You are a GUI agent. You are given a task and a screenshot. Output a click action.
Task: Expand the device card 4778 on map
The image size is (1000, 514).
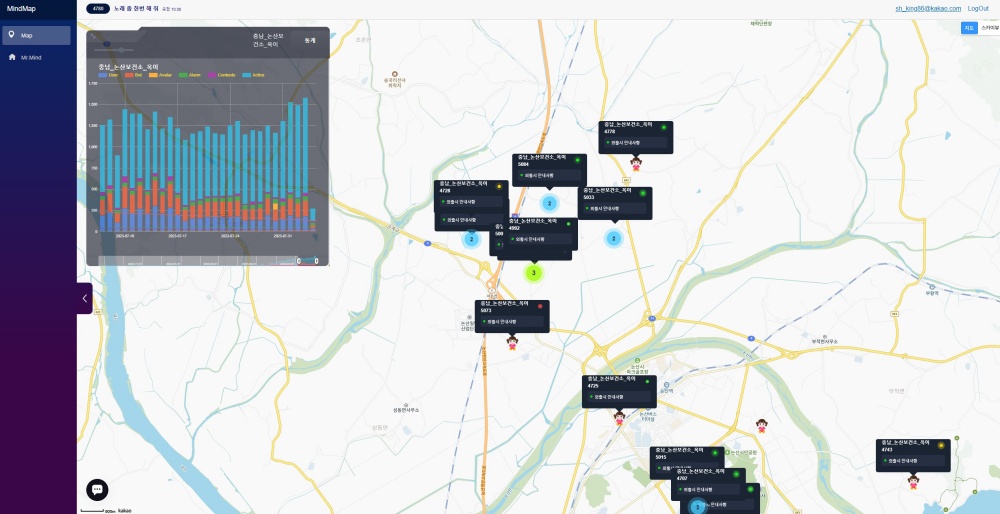pos(635,137)
